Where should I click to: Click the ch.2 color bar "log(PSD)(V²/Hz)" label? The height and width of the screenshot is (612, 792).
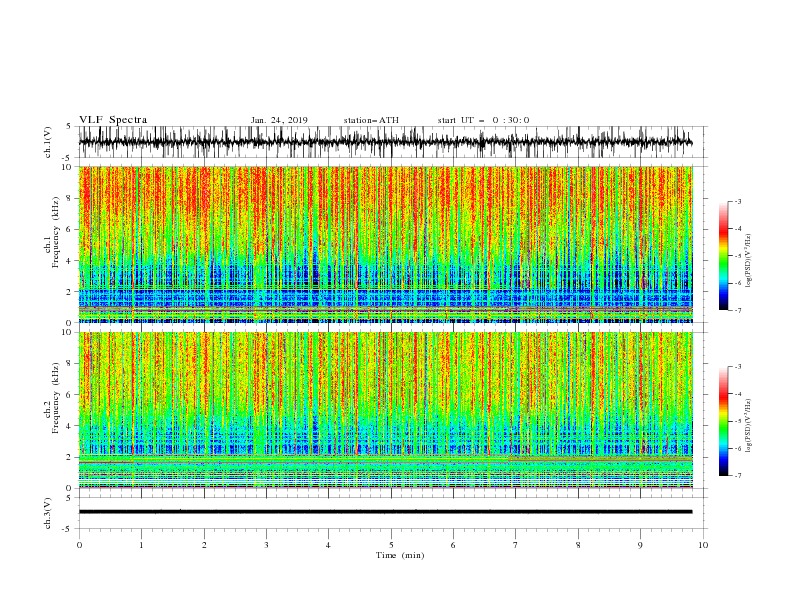(x=749, y=425)
